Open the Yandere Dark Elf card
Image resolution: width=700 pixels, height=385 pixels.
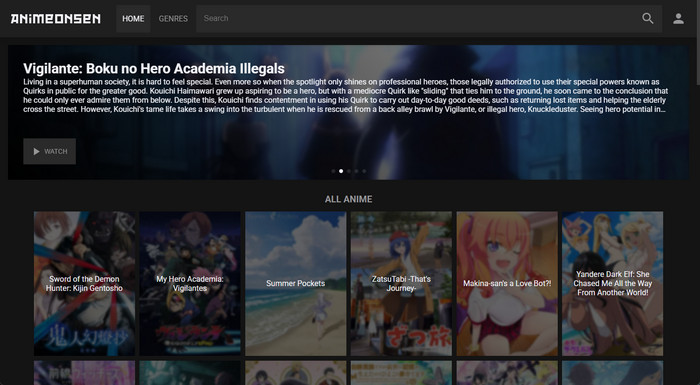[x=612, y=284]
